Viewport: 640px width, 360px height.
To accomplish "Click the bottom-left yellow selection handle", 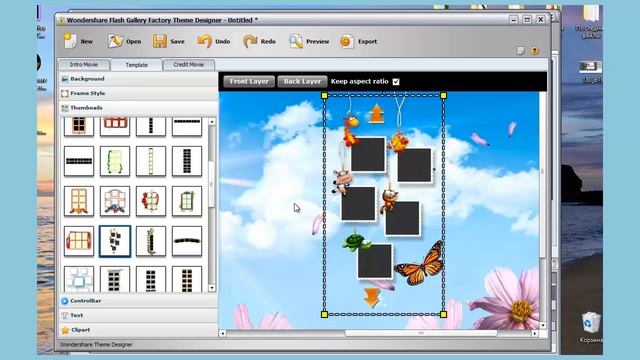I will tap(324, 314).
